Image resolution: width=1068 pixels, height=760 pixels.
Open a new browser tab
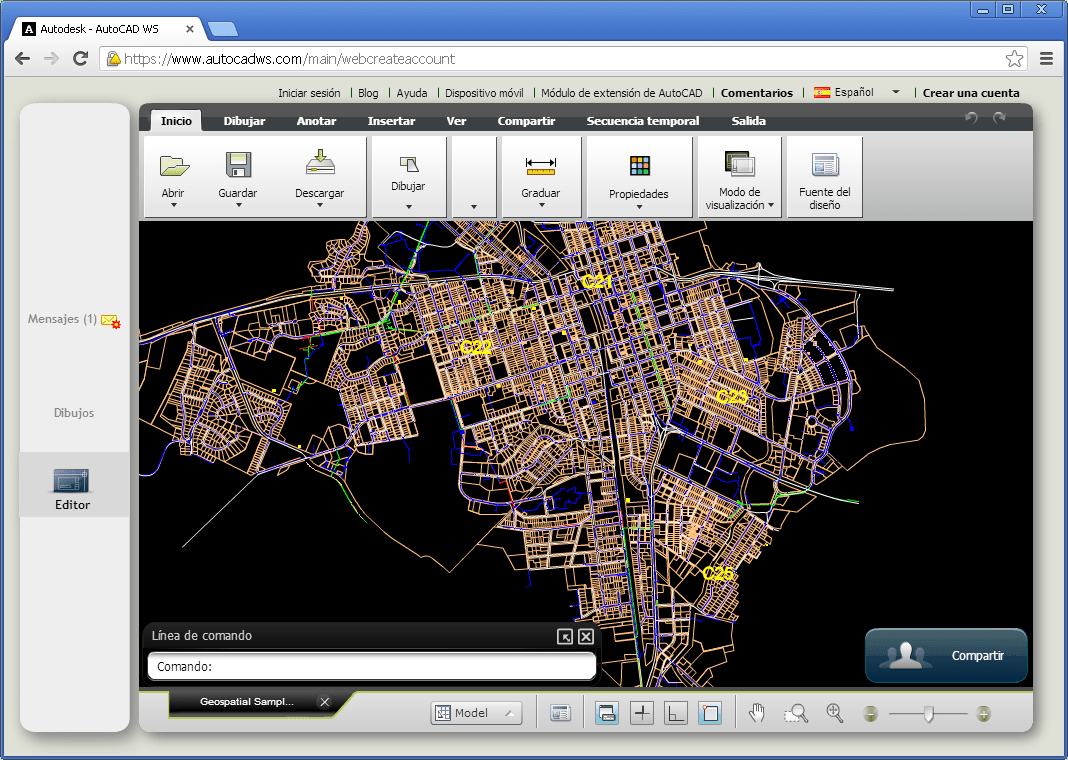[223, 29]
